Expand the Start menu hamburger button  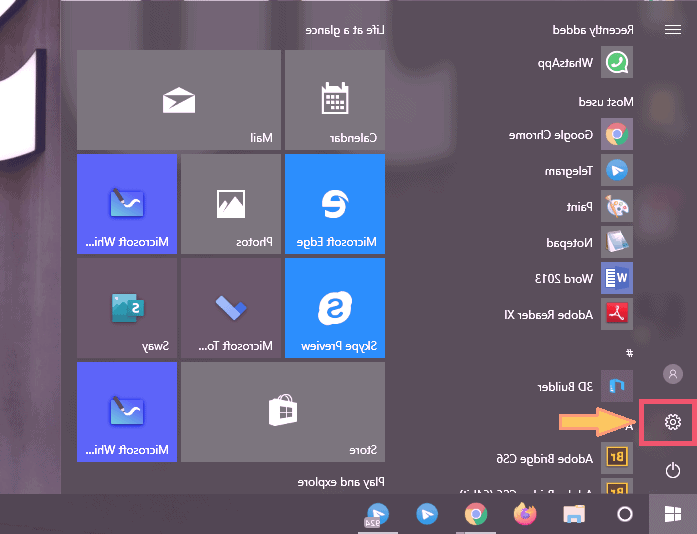[x=673, y=30]
